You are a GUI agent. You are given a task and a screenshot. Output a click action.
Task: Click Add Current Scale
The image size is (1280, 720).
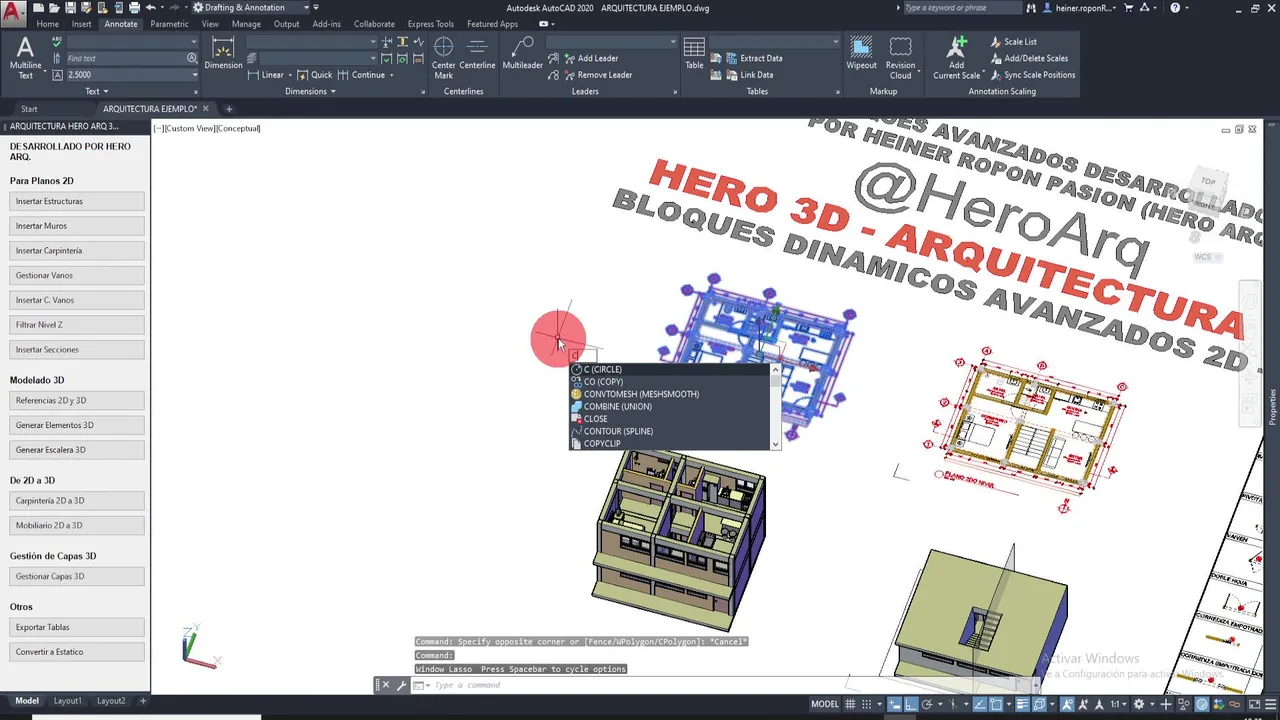pyautogui.click(x=957, y=58)
